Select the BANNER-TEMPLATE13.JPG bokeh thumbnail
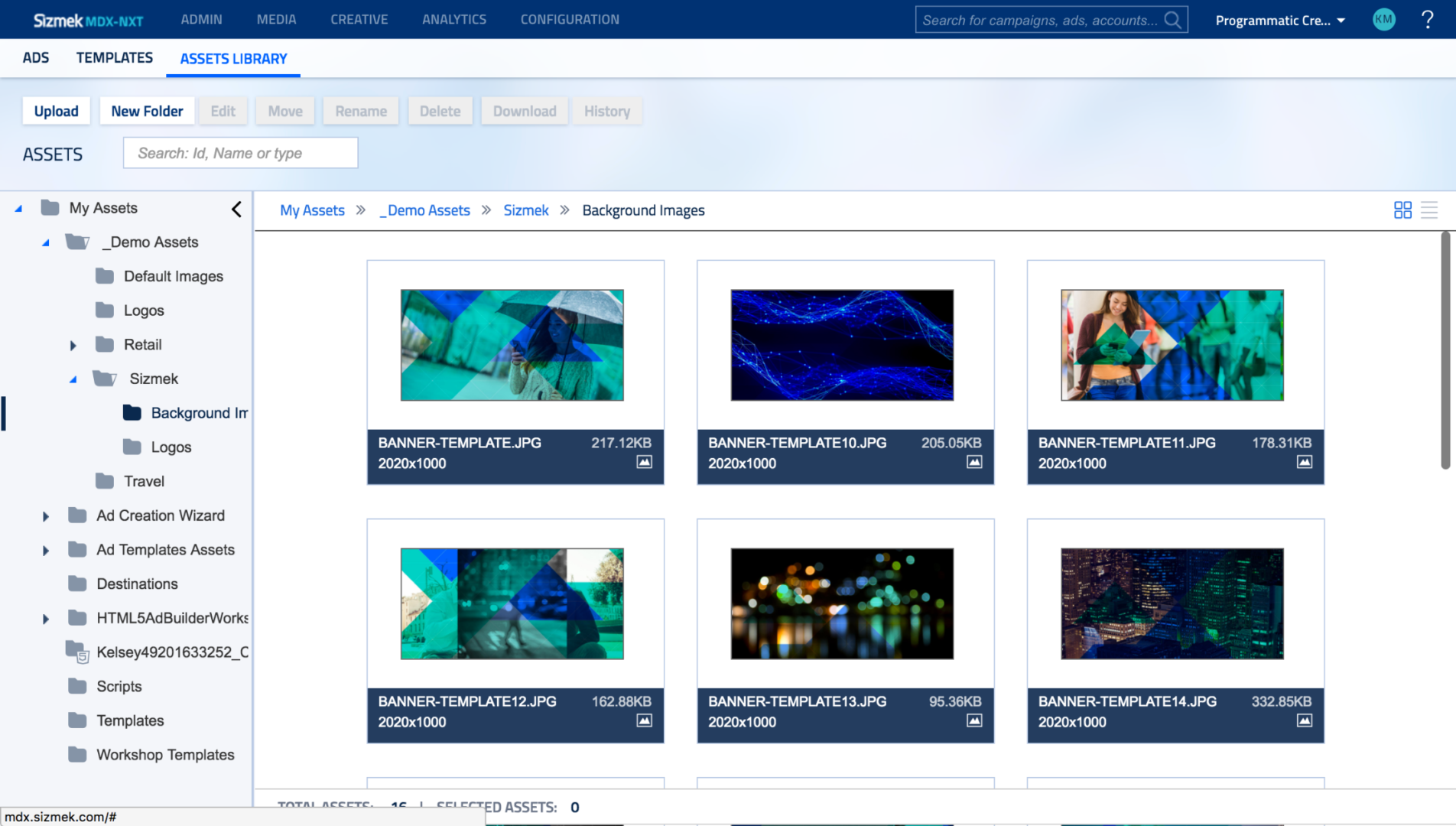This screenshot has width=1456, height=826. [842, 603]
